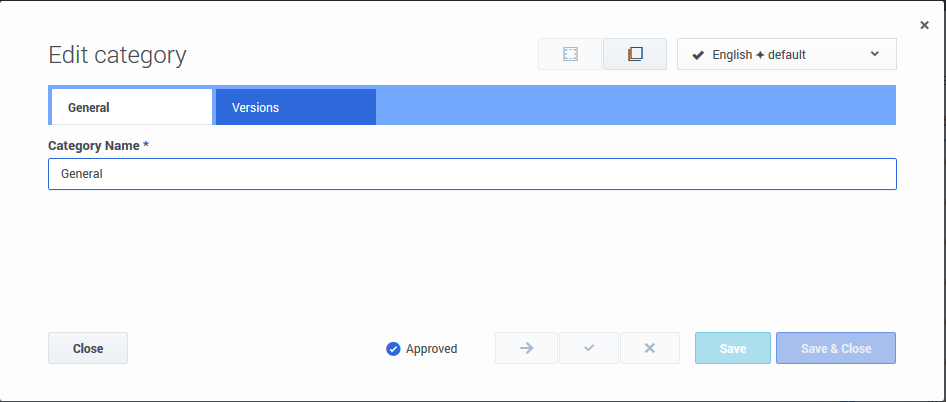Click the empty tab strip area right of Versions
Viewport: 946px width, 402px height.
pyautogui.click(x=635, y=107)
